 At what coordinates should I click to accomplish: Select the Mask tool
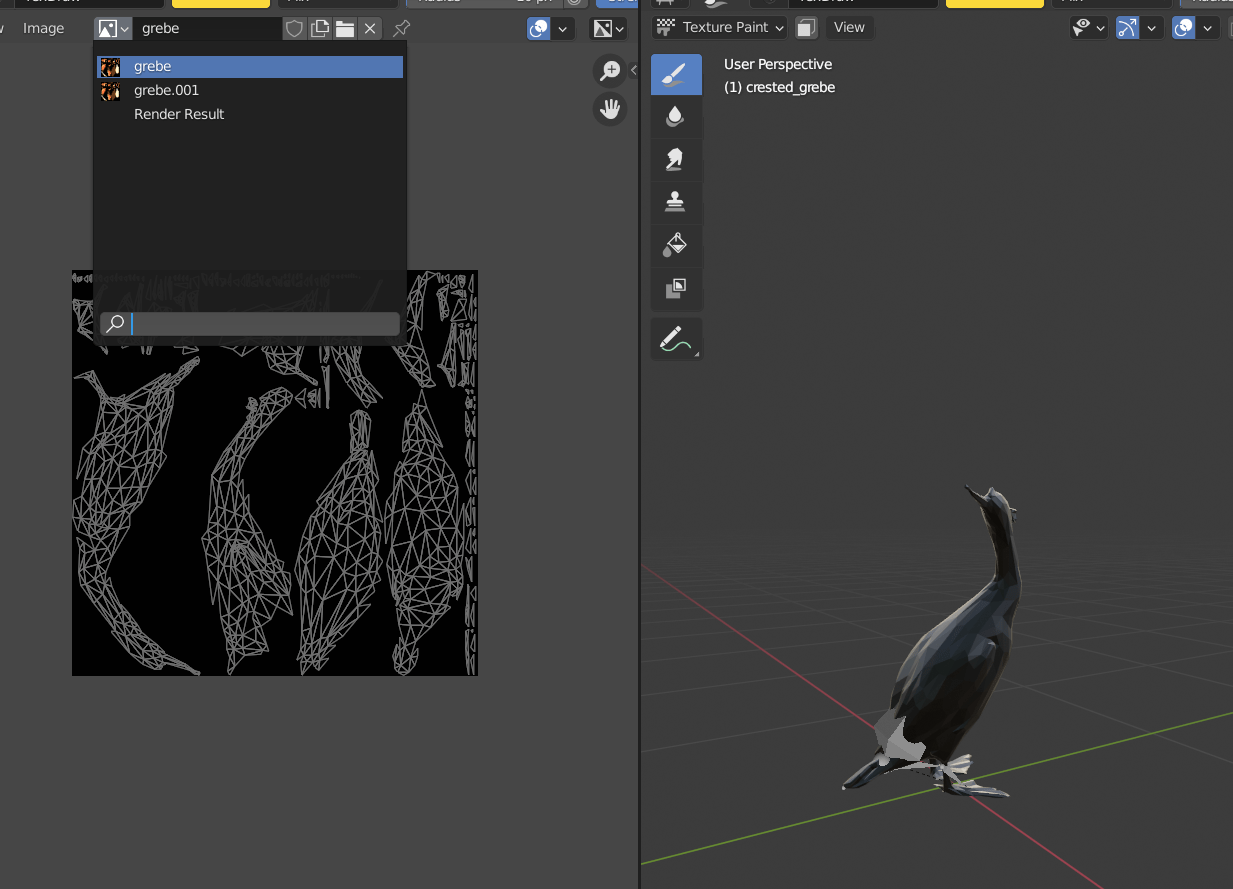click(677, 288)
